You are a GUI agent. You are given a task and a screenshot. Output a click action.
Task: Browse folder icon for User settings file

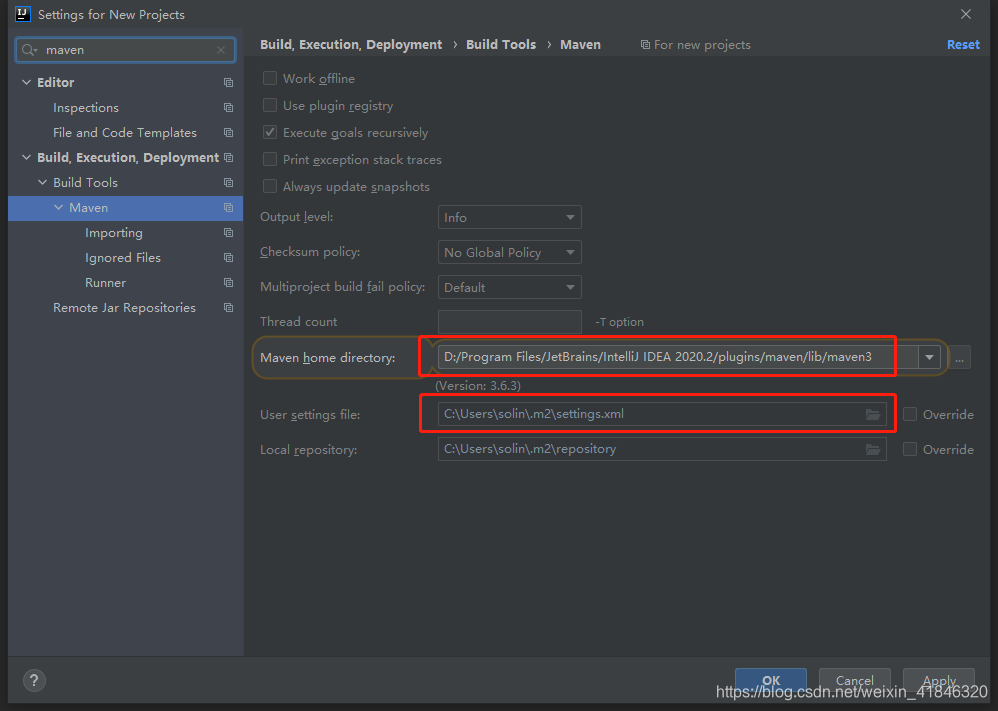[x=873, y=414]
